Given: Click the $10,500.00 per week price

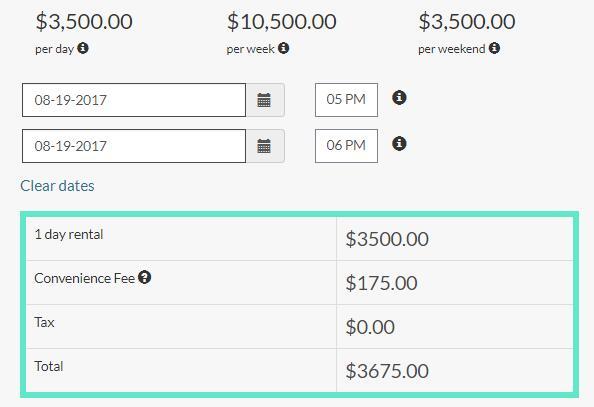Looking at the screenshot, I should [x=281, y=22].
